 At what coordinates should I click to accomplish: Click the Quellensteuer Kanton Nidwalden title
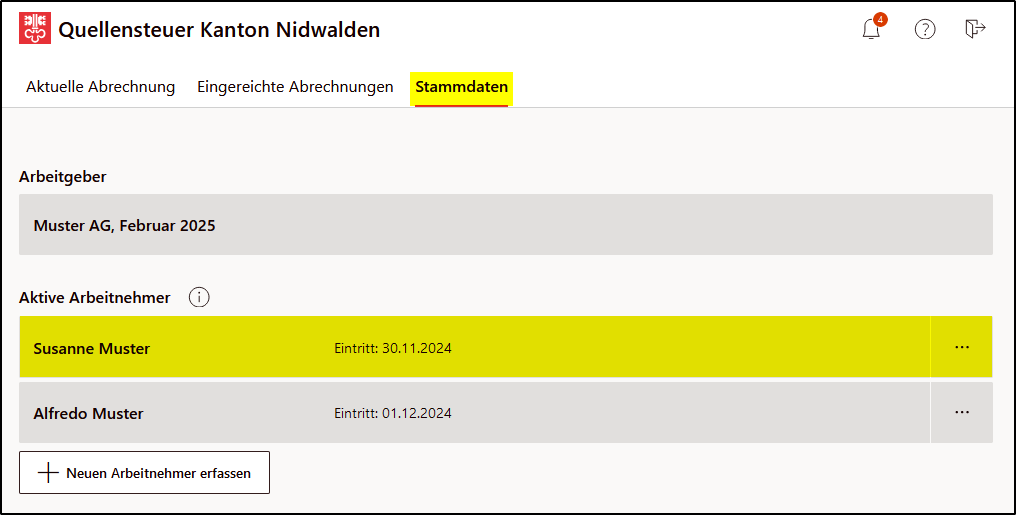point(219,30)
